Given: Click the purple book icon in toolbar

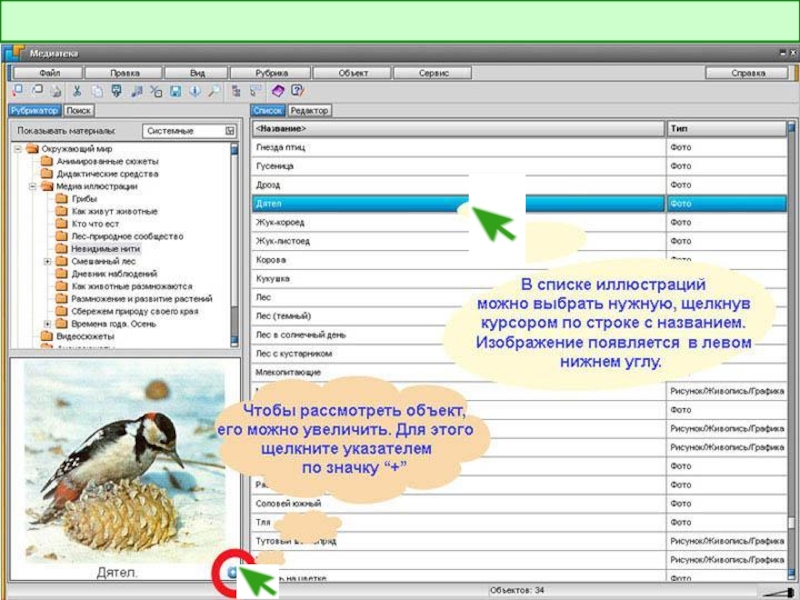Looking at the screenshot, I should [x=278, y=91].
